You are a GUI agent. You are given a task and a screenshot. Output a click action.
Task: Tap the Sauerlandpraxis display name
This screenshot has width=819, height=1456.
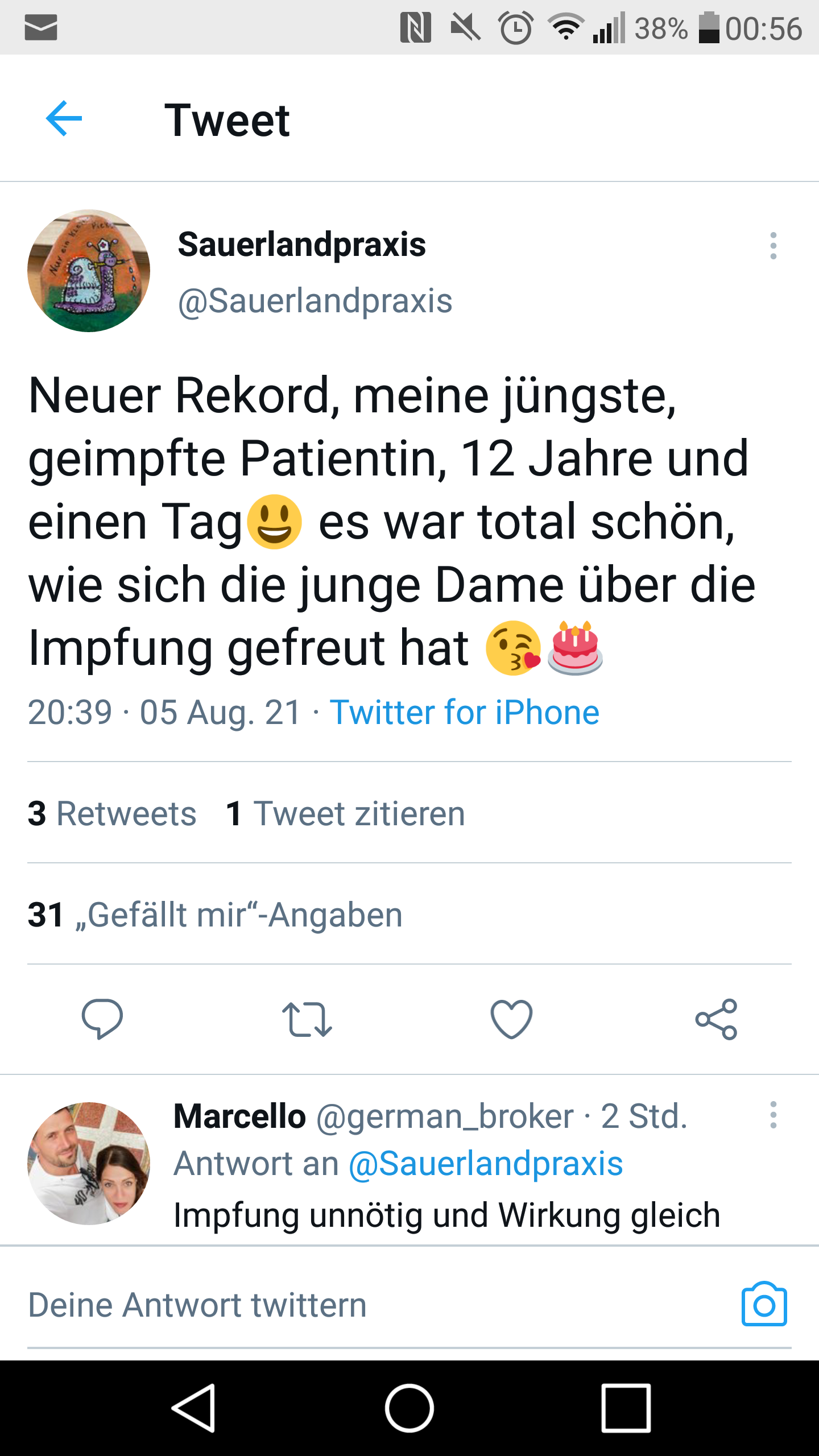[301, 245]
